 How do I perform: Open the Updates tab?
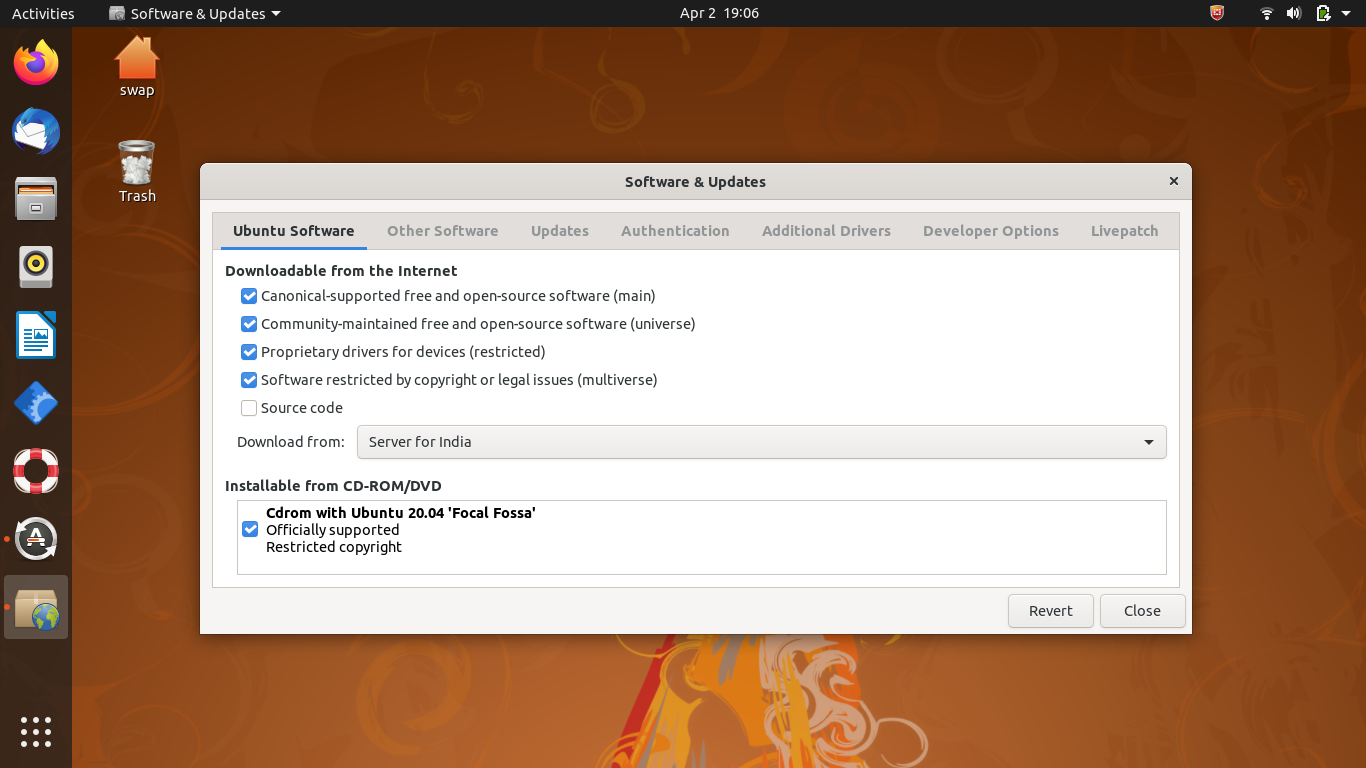coord(560,231)
